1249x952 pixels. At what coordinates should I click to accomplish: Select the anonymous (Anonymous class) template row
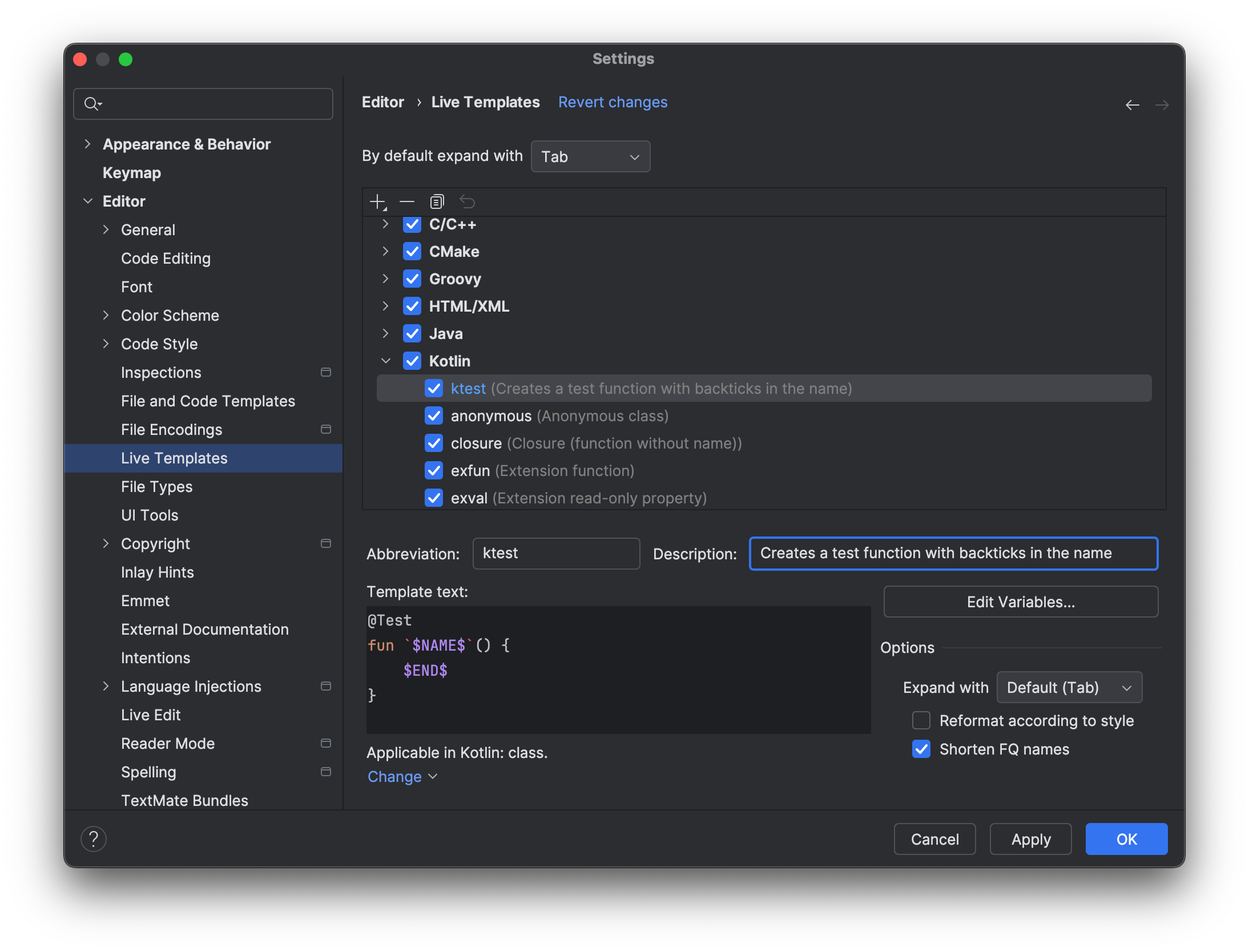point(764,416)
